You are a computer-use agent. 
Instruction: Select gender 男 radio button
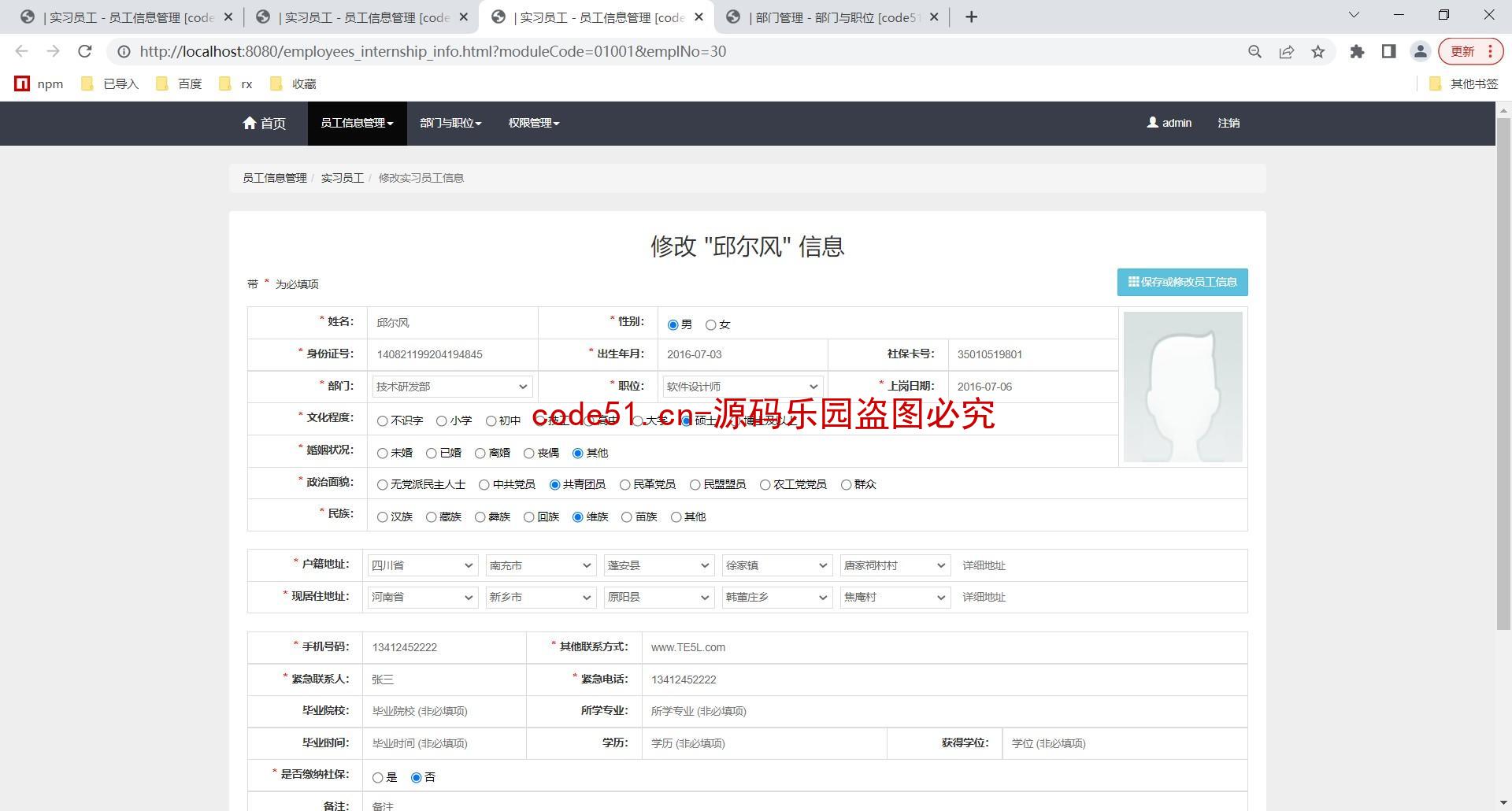click(x=673, y=324)
